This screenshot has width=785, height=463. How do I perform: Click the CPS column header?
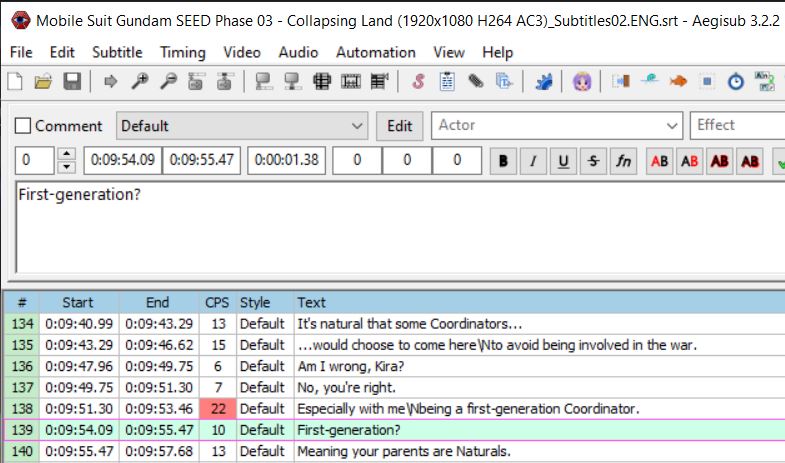pos(217,302)
